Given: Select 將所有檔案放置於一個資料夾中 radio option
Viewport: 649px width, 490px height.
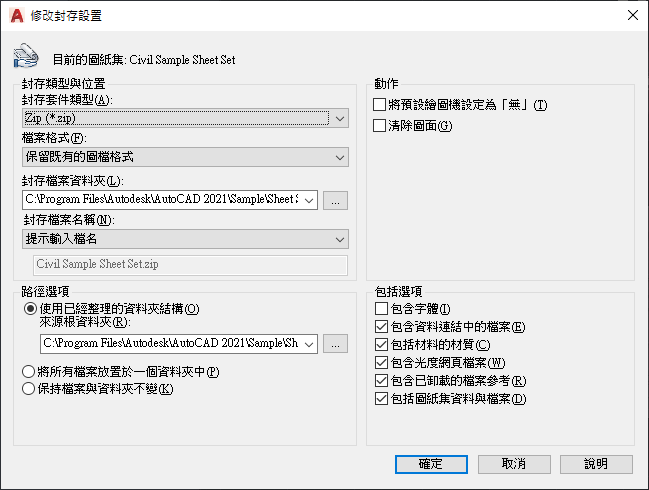Looking at the screenshot, I should pyautogui.click(x=28, y=372).
